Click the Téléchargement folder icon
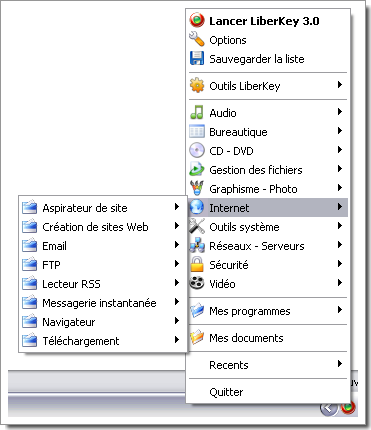Viewport: 371px width, 430px height. 29,340
